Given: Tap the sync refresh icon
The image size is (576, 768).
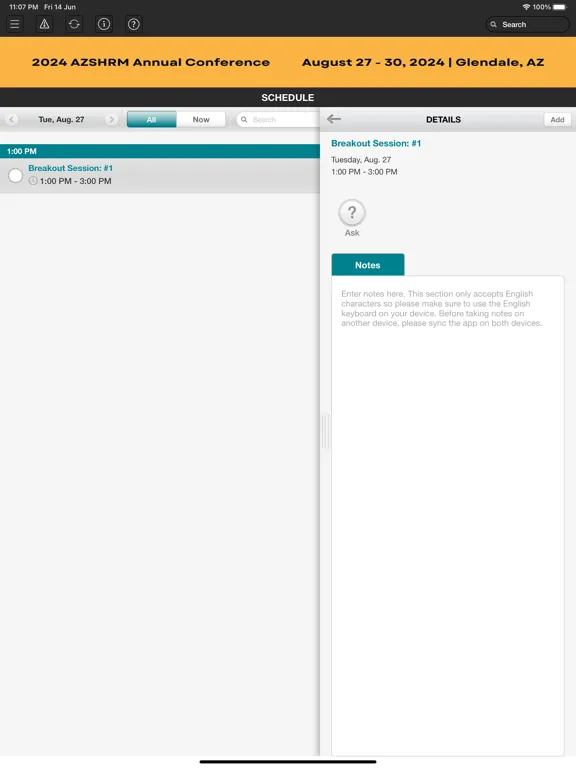Looking at the screenshot, I should [74, 24].
